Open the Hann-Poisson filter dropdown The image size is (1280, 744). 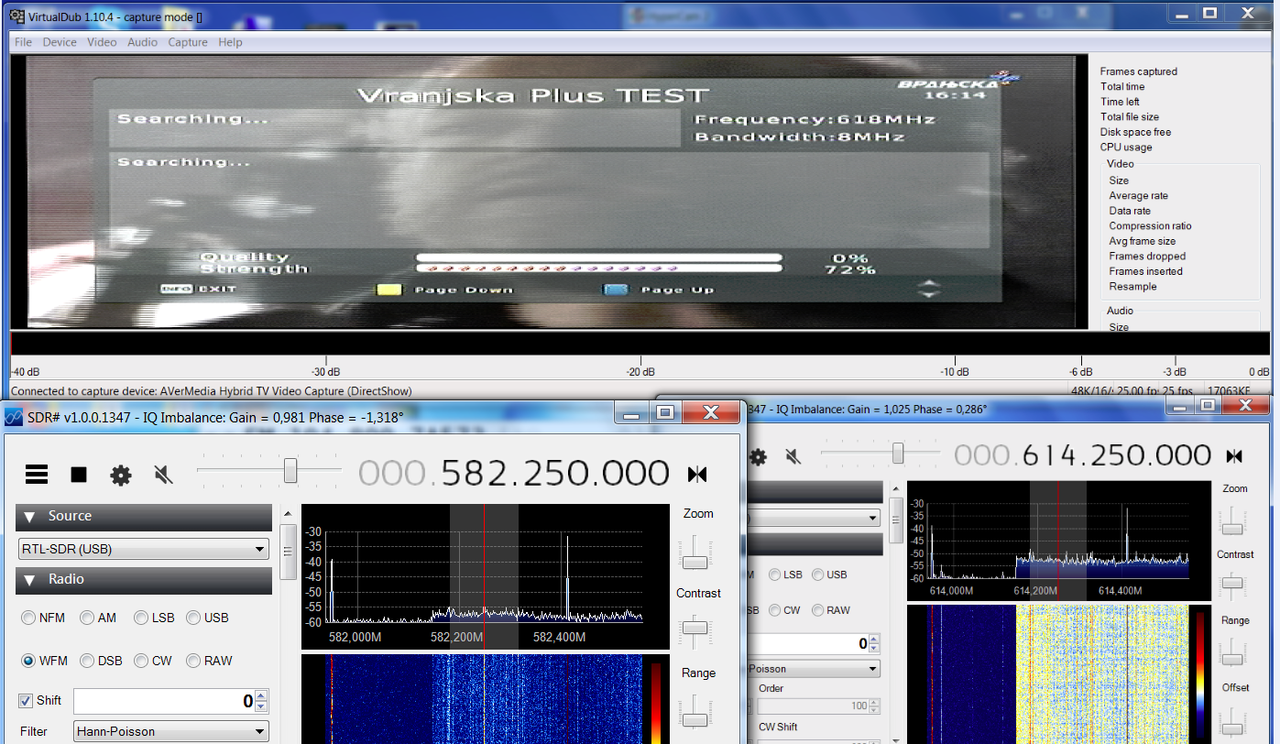(171, 731)
